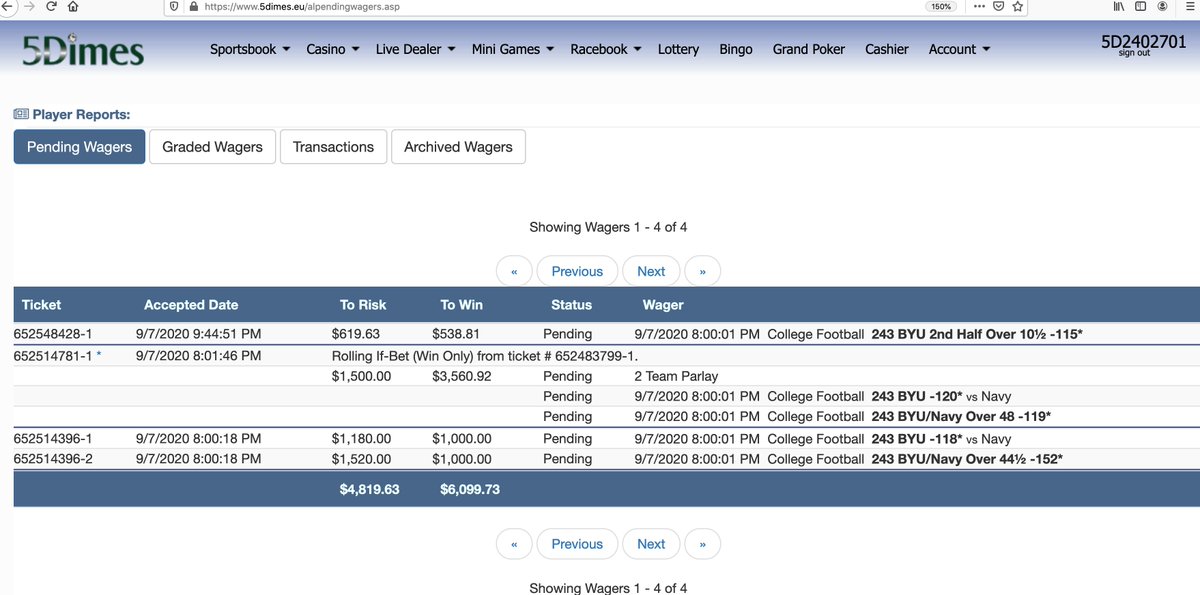
Task: Click the bottom Previous button
Action: click(x=577, y=544)
